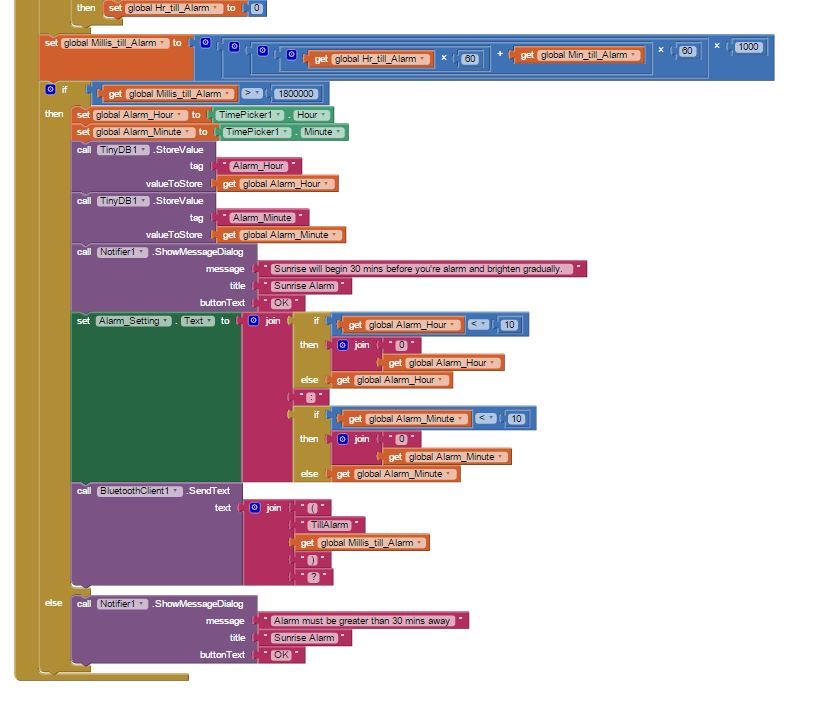Click gear icon on Alarm_Minute "0" join block
The height and width of the screenshot is (701, 825).
[x=343, y=438]
